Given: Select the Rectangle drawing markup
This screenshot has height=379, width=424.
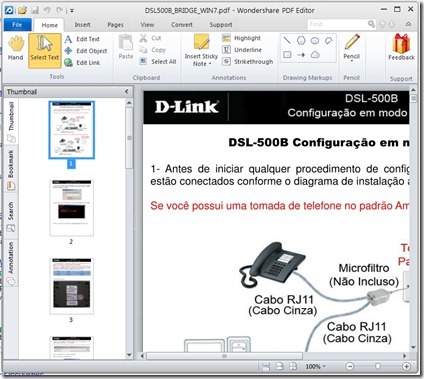Looking at the screenshot, I should 287,54.
